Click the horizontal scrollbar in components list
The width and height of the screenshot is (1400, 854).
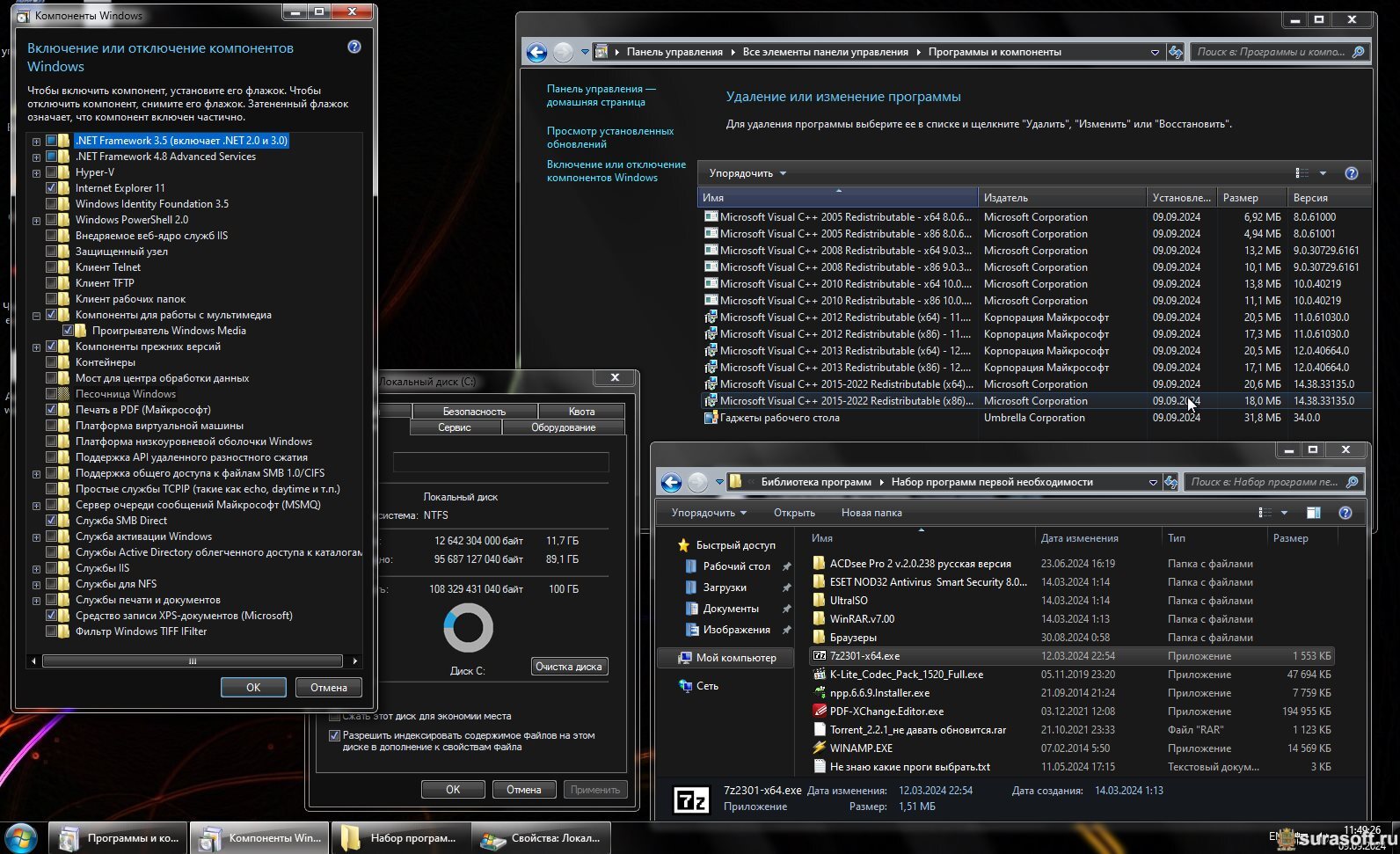coord(192,661)
